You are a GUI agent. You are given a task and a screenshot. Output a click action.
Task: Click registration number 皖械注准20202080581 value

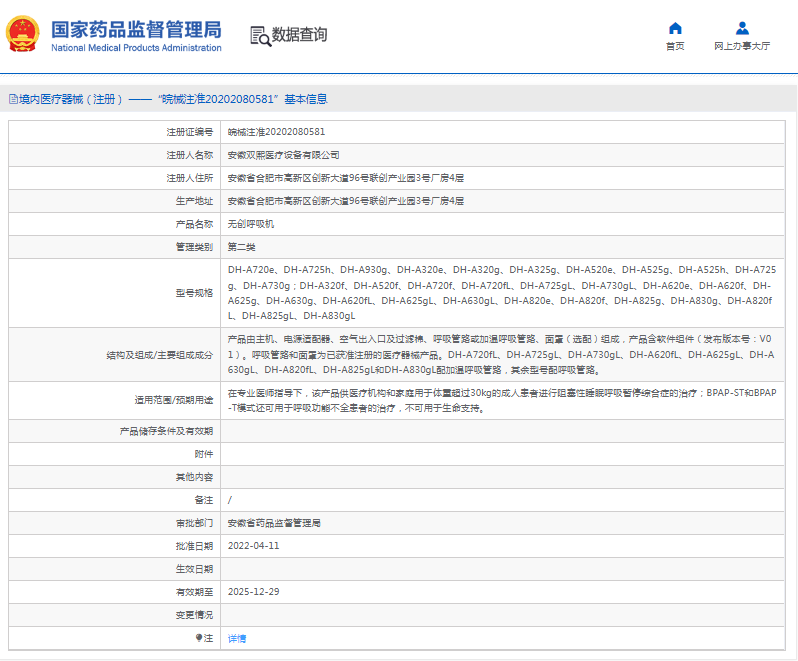pyautogui.click(x=276, y=132)
